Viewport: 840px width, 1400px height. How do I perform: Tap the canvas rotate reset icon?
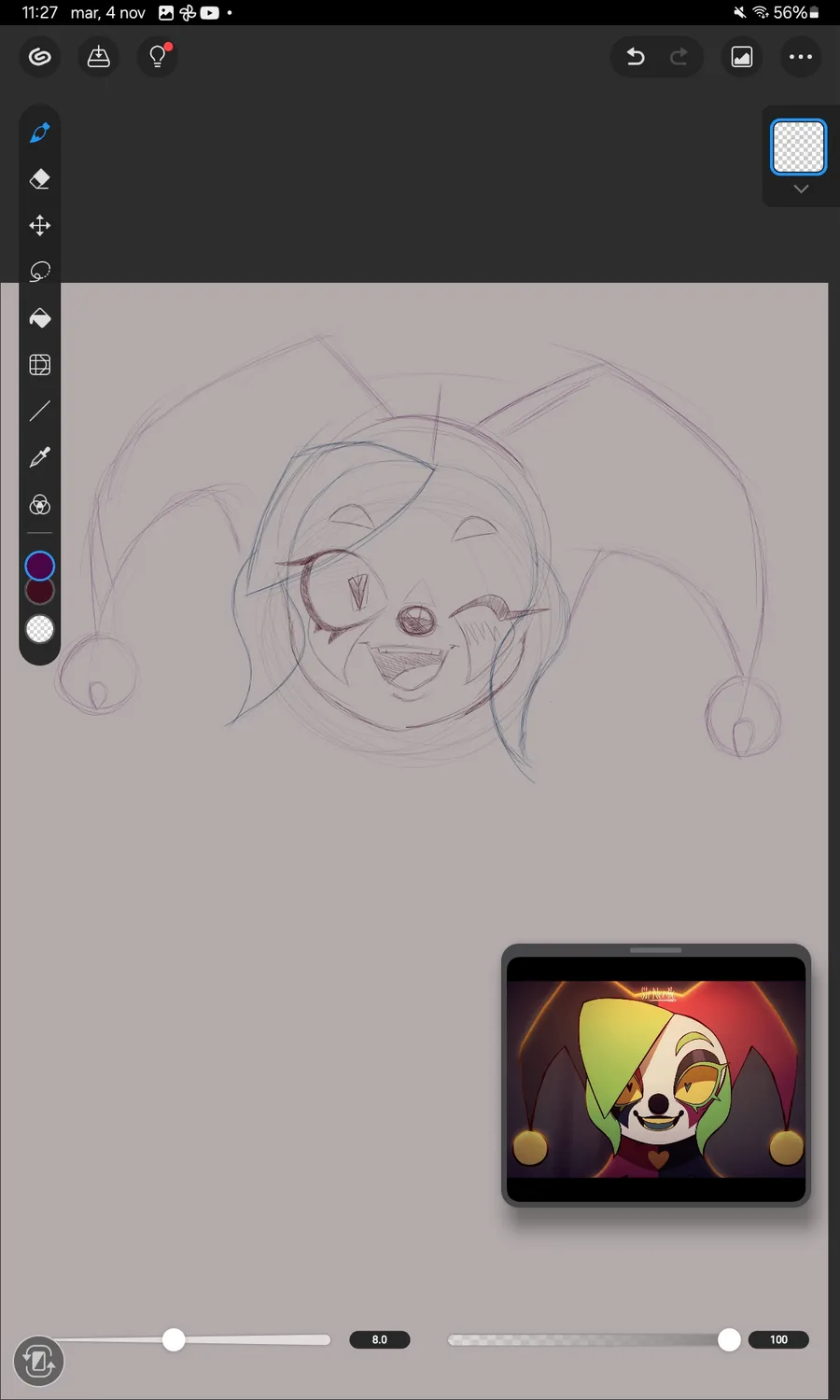(x=38, y=1362)
